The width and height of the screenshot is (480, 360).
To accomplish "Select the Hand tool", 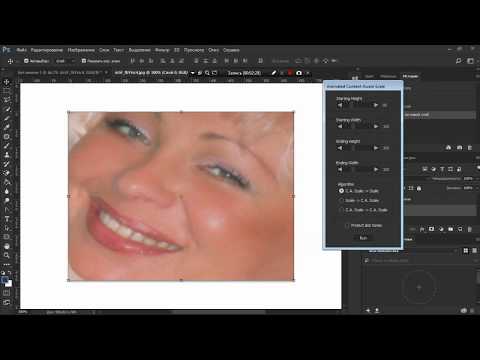I will (7, 246).
